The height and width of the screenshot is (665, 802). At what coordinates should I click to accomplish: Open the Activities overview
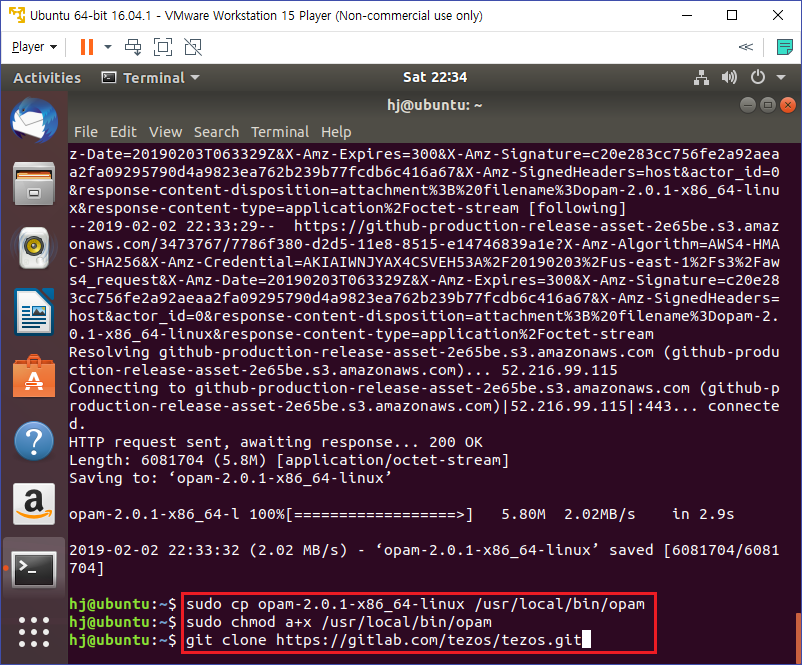(47, 78)
